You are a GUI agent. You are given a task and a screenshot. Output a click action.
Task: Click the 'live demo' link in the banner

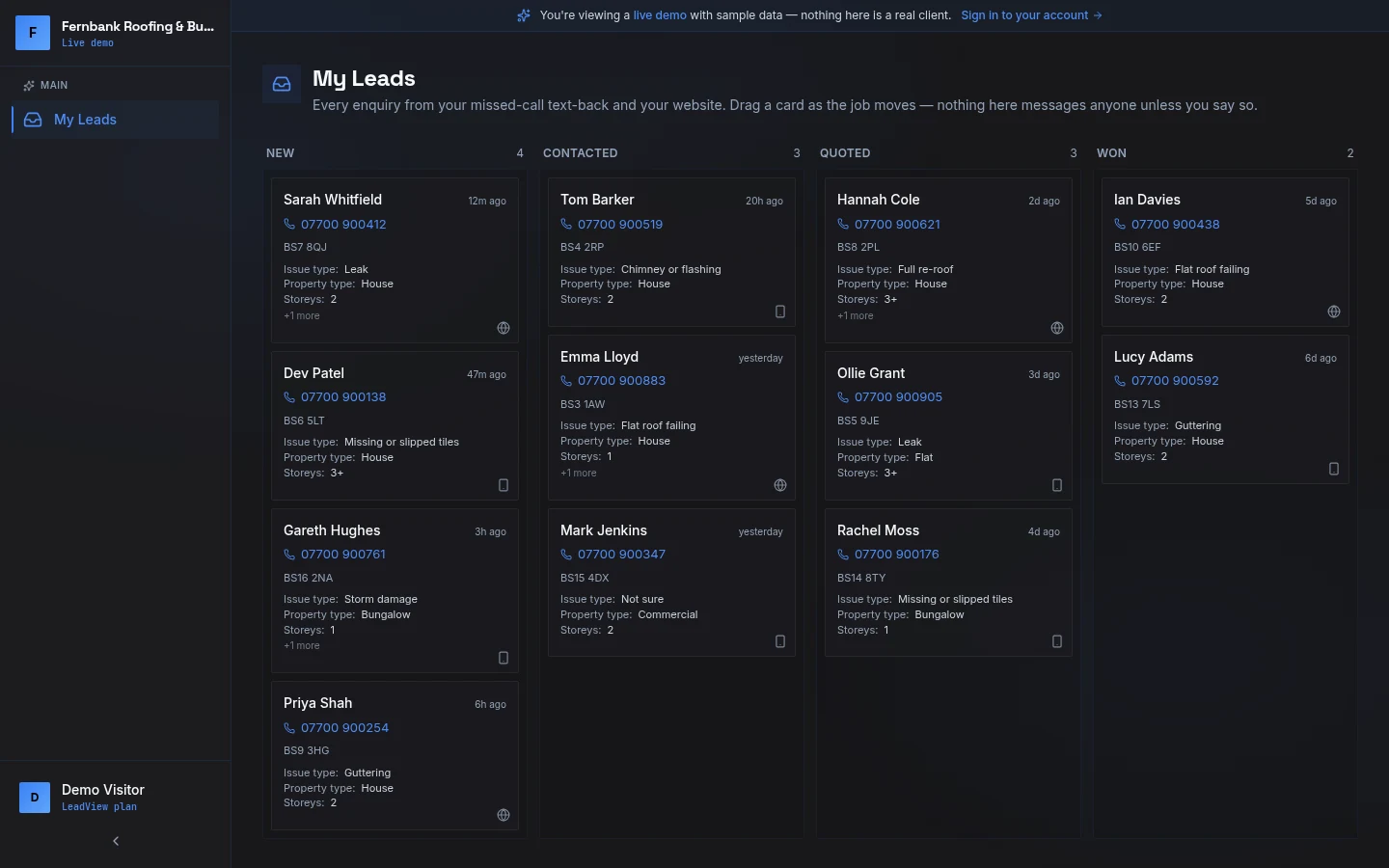(x=660, y=15)
